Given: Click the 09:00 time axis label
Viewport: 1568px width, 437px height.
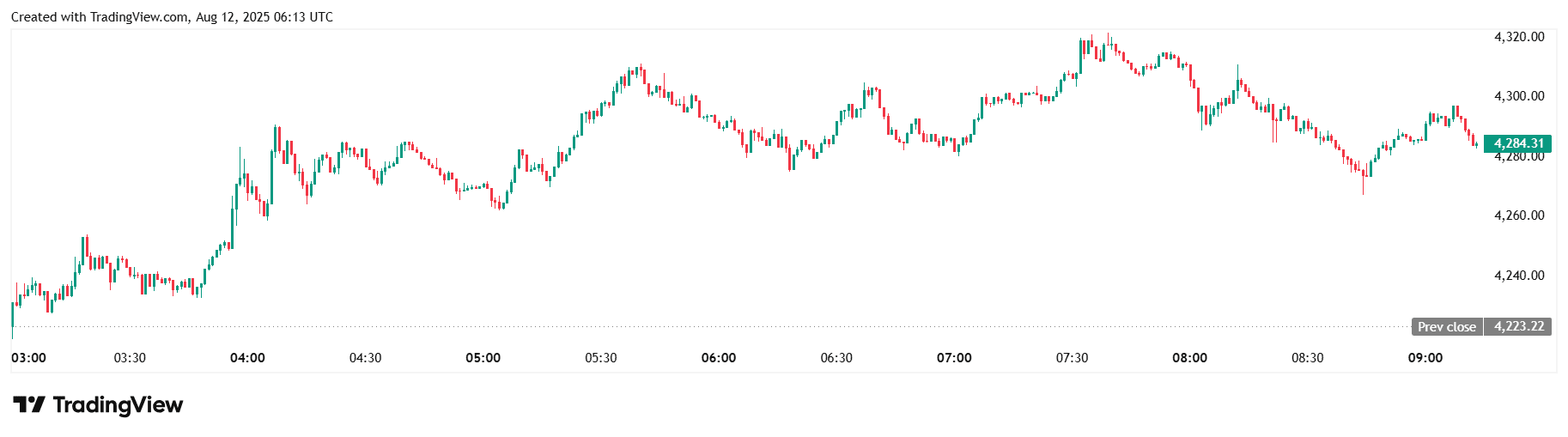Looking at the screenshot, I should point(1425,357).
